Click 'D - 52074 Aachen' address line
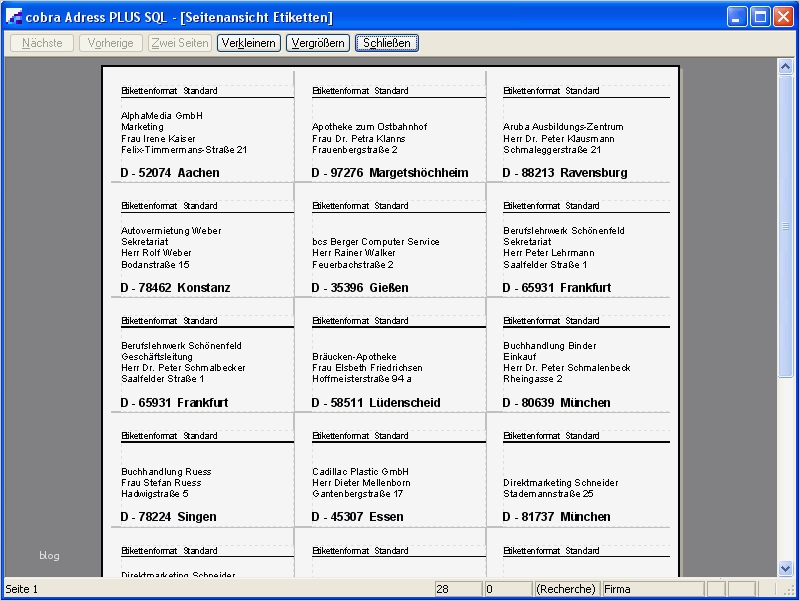This screenshot has height=601, width=800. [x=170, y=173]
